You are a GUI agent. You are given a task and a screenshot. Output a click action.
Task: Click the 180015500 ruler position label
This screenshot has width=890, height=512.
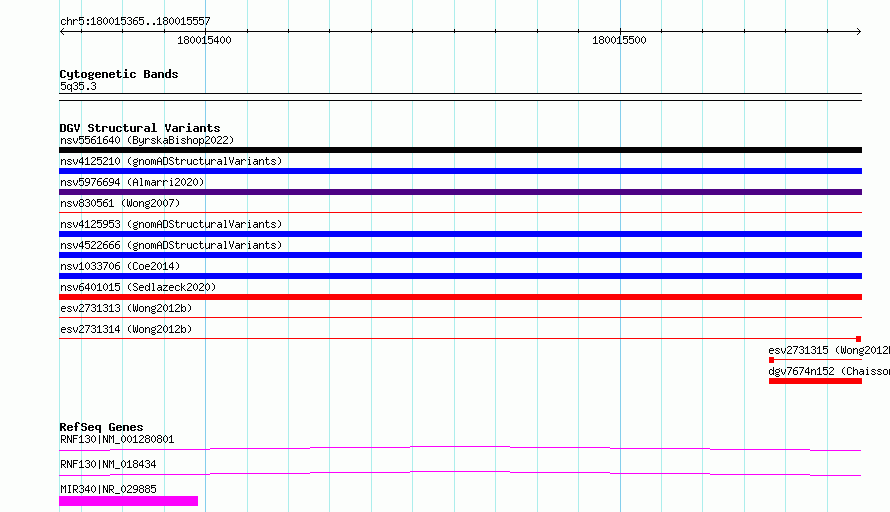click(619, 40)
